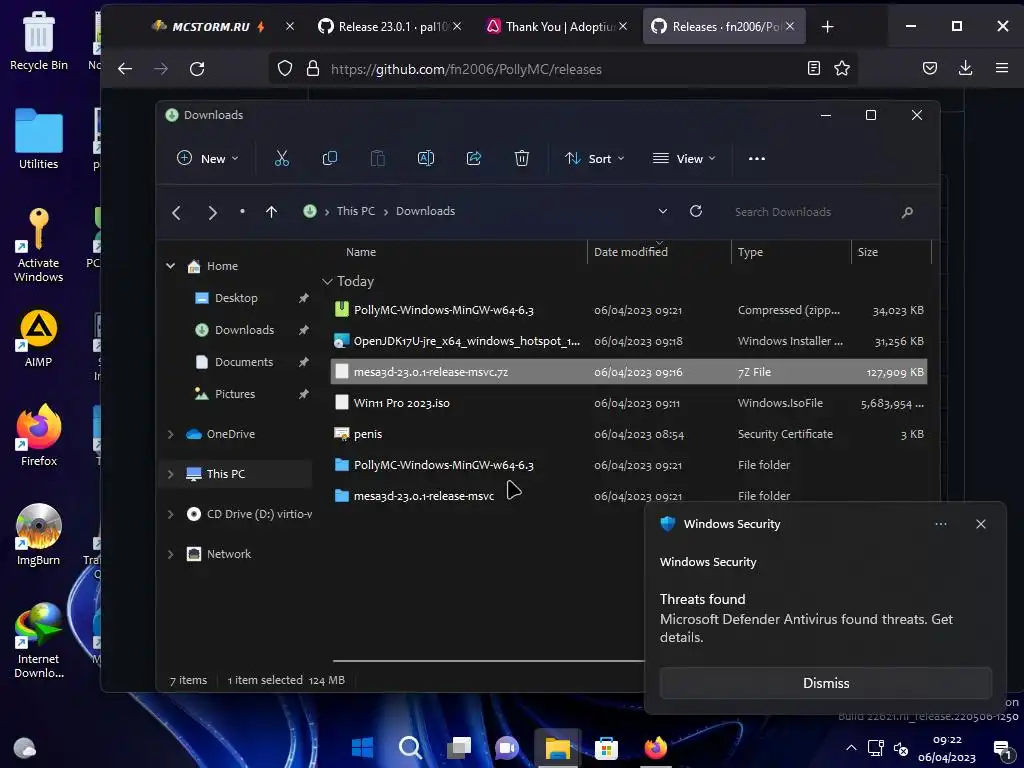The width and height of the screenshot is (1024, 768).
Task: Open the Recycle Bin desktop icon
Action: 39,40
